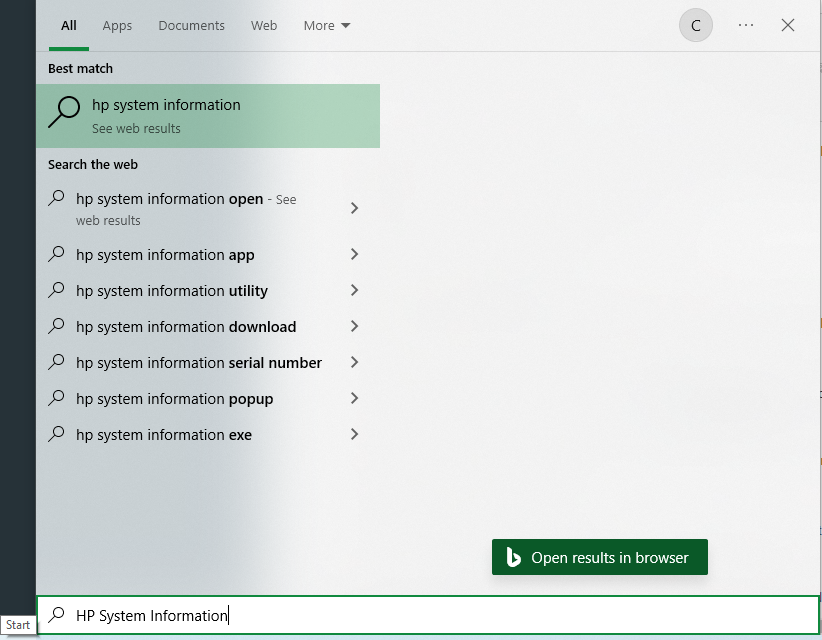Expand chevron for 'serial number' suggestion

click(354, 362)
